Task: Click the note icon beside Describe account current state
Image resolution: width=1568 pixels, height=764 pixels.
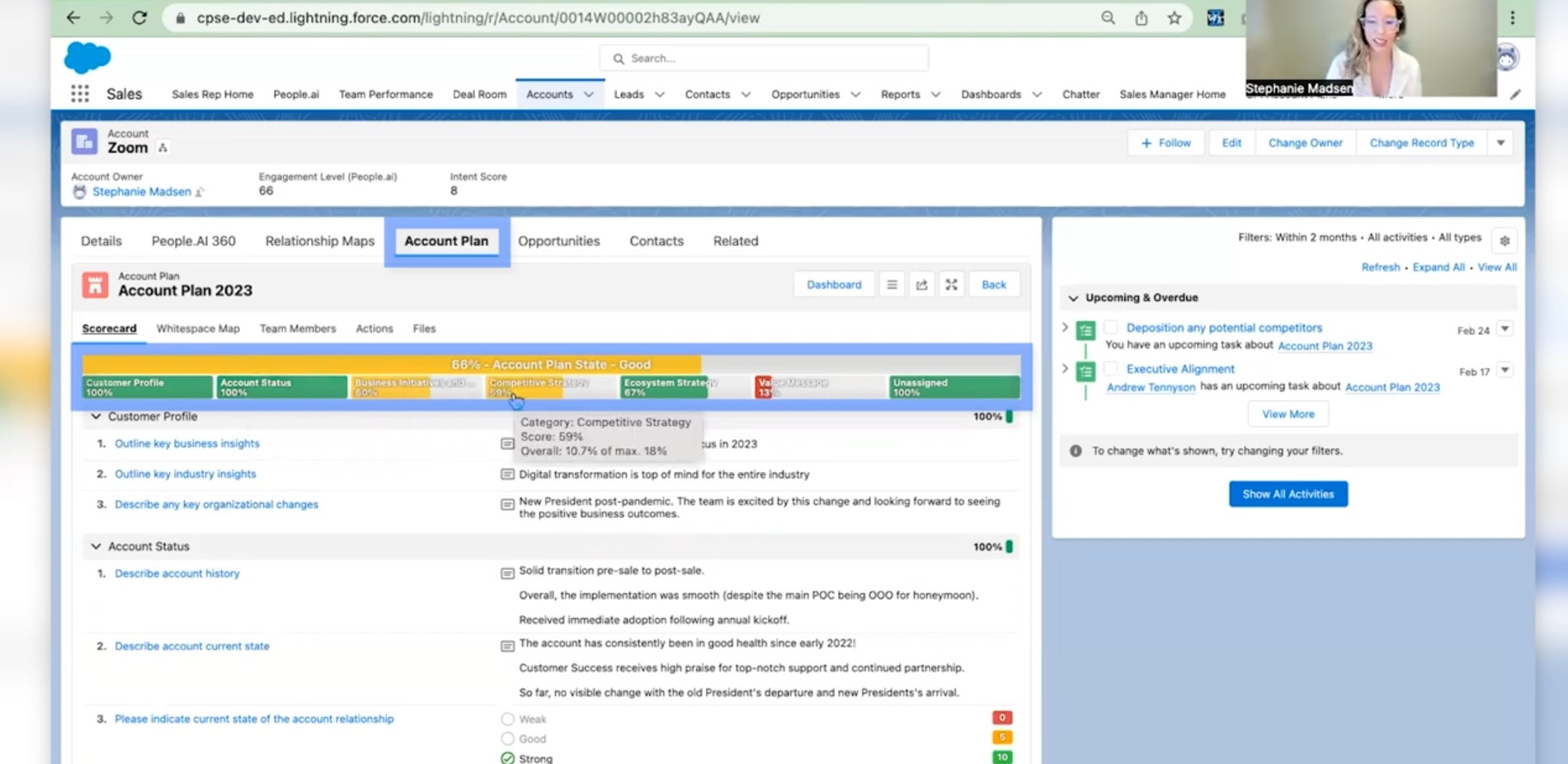Action: pos(507,646)
